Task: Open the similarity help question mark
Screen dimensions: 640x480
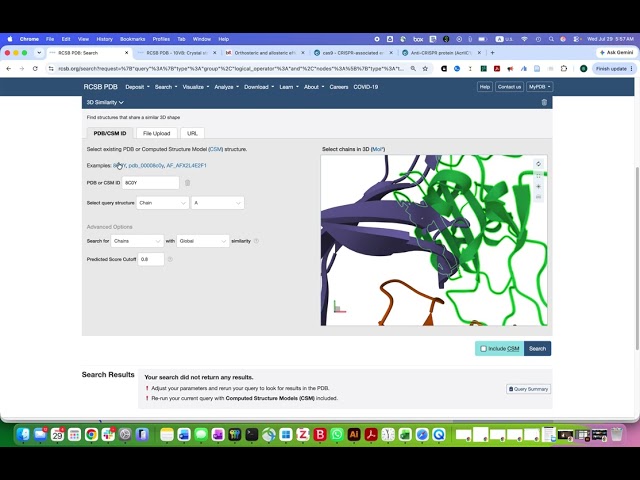Action: point(256,241)
